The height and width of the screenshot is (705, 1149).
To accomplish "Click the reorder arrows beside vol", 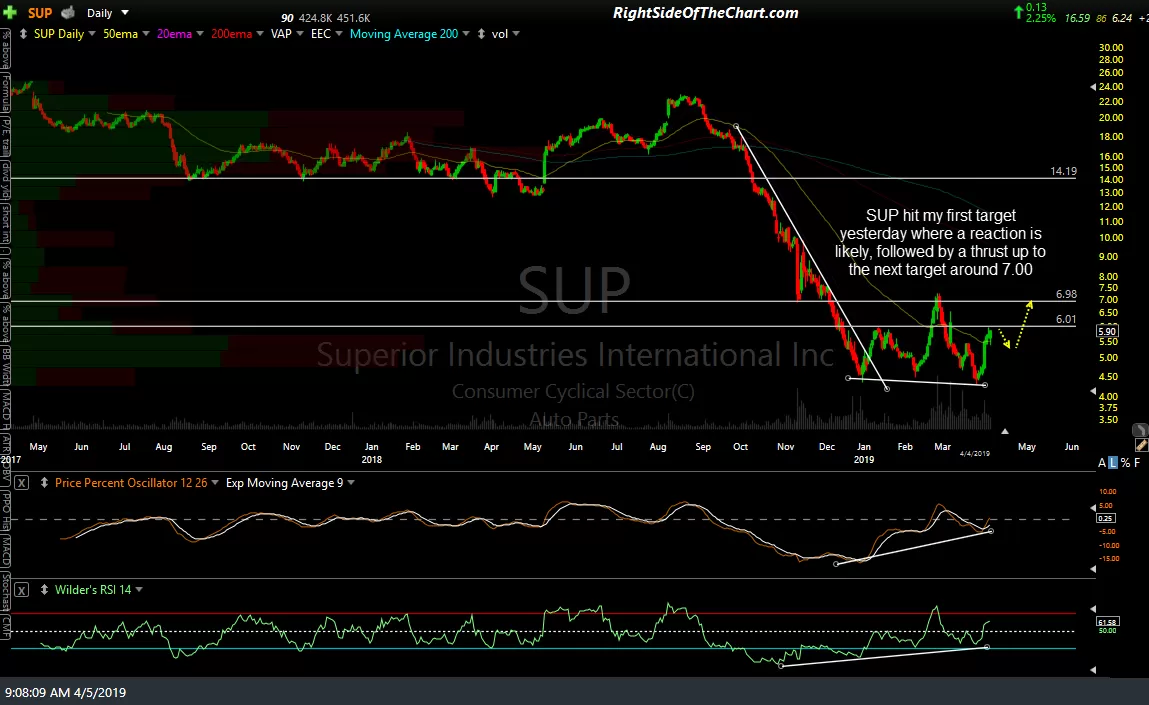I will coord(481,34).
